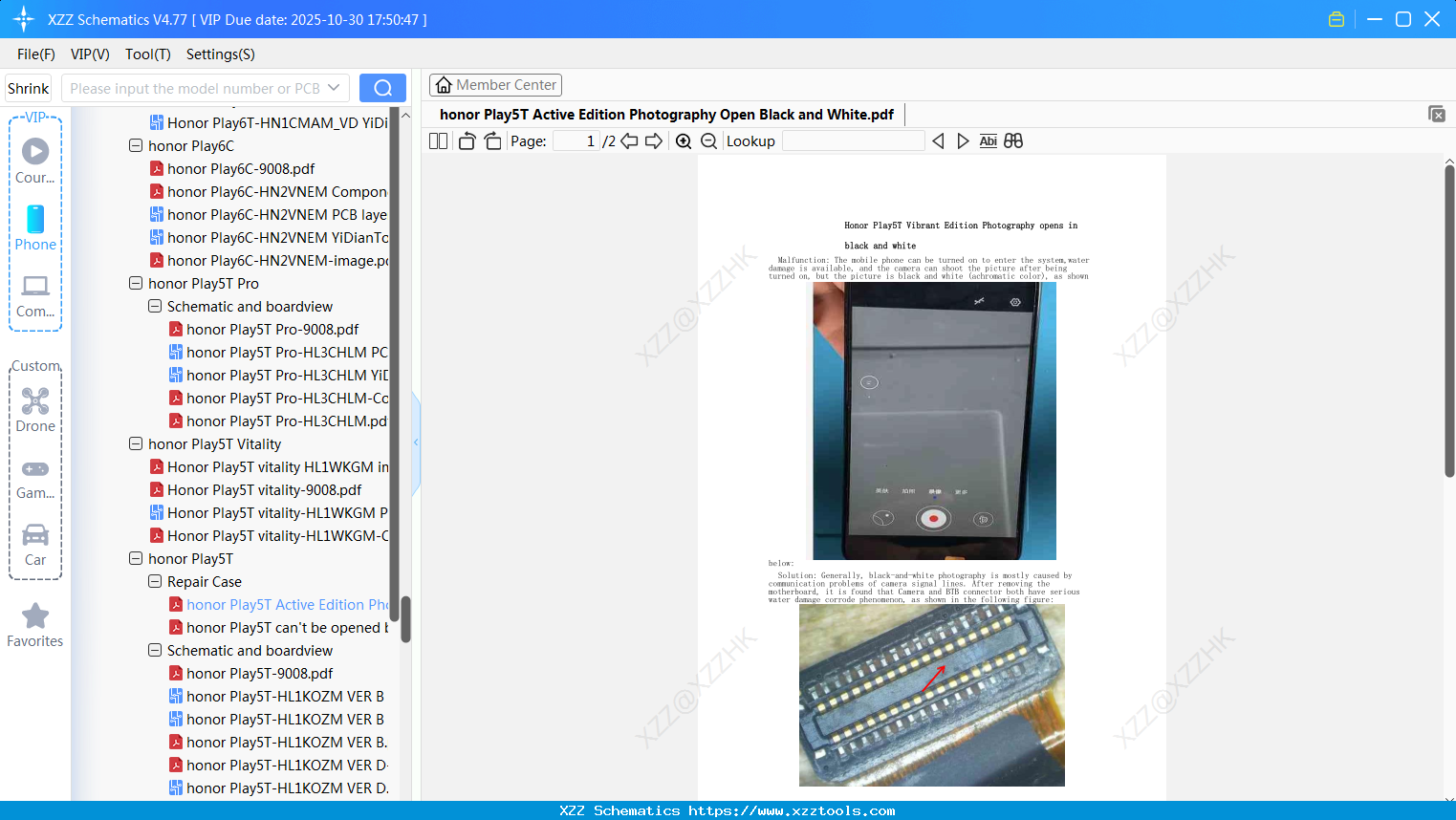Open the File(F) menu

[x=36, y=54]
